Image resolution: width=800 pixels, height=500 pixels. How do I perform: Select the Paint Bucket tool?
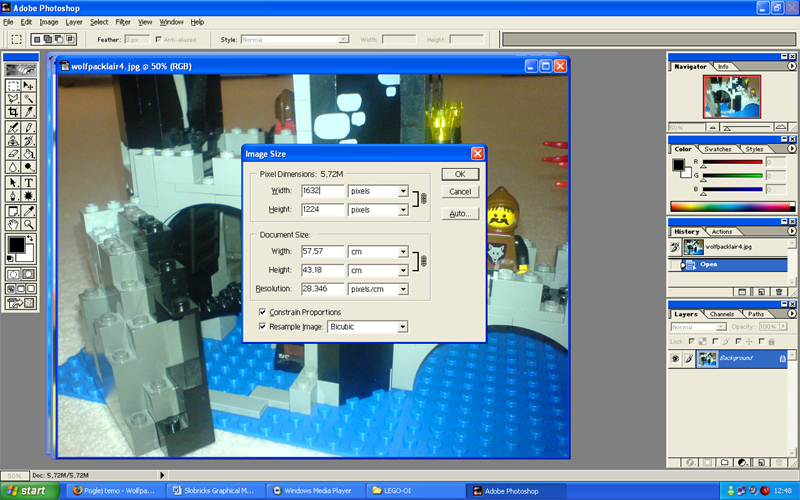[x=29, y=154]
